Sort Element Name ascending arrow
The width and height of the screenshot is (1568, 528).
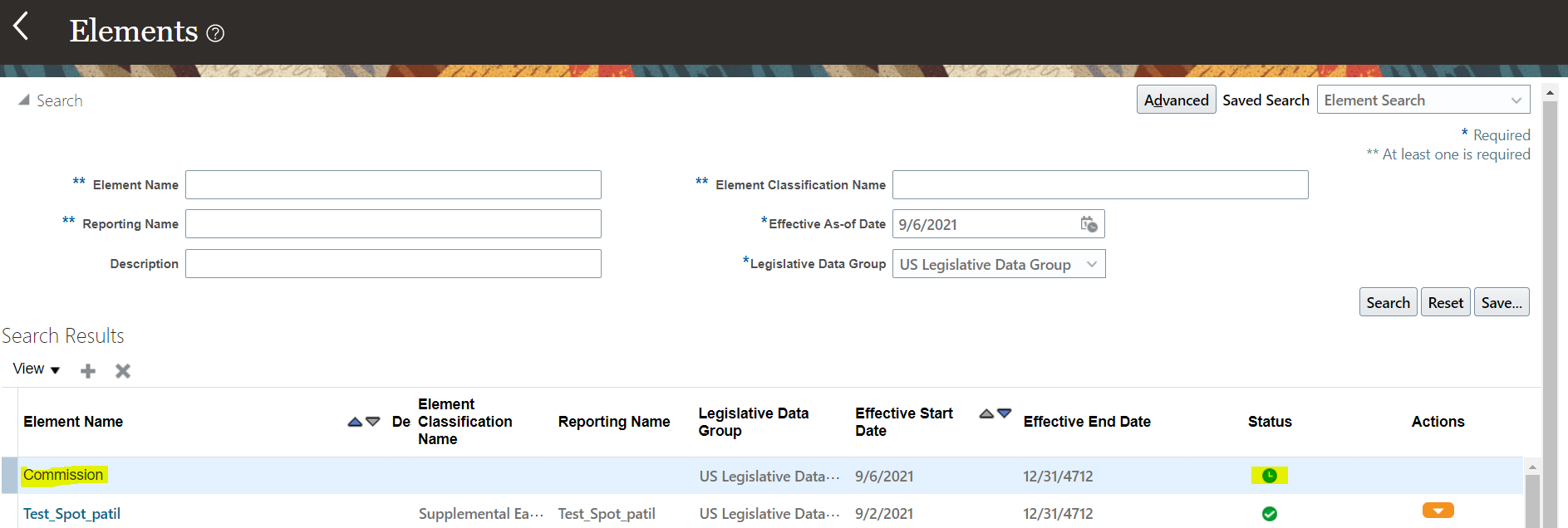click(x=355, y=422)
